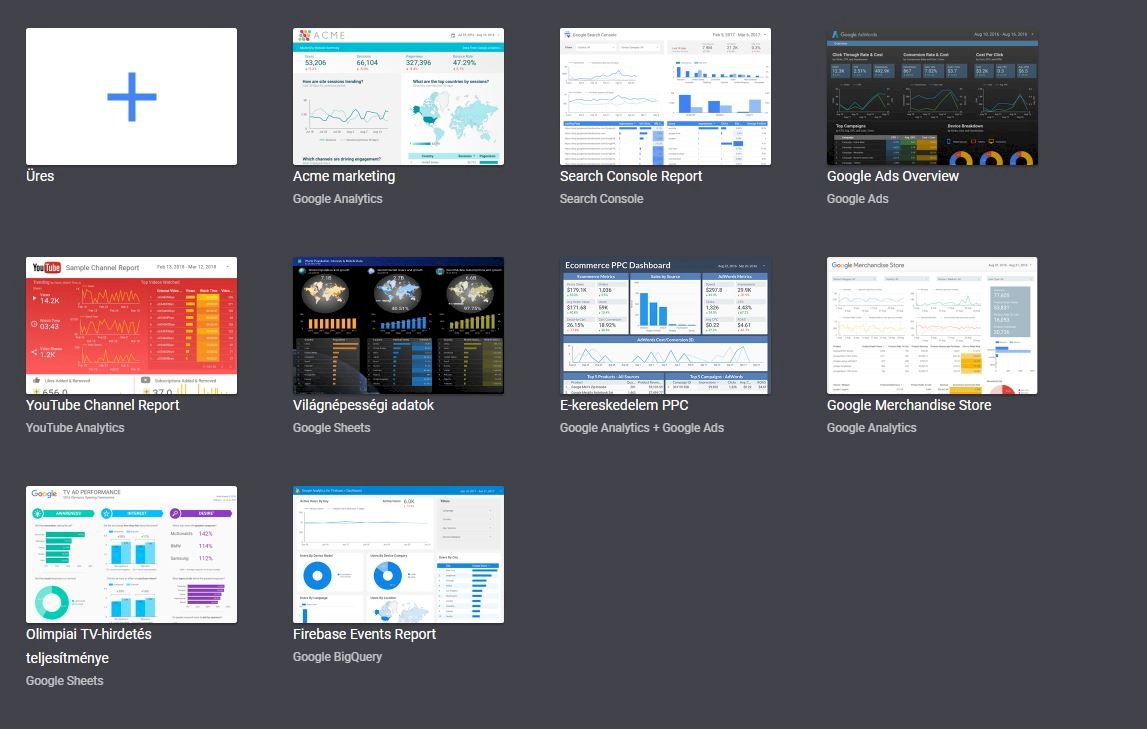Open the red YouTube Channel Report thumbnail
The image size is (1147, 729).
tap(131, 326)
